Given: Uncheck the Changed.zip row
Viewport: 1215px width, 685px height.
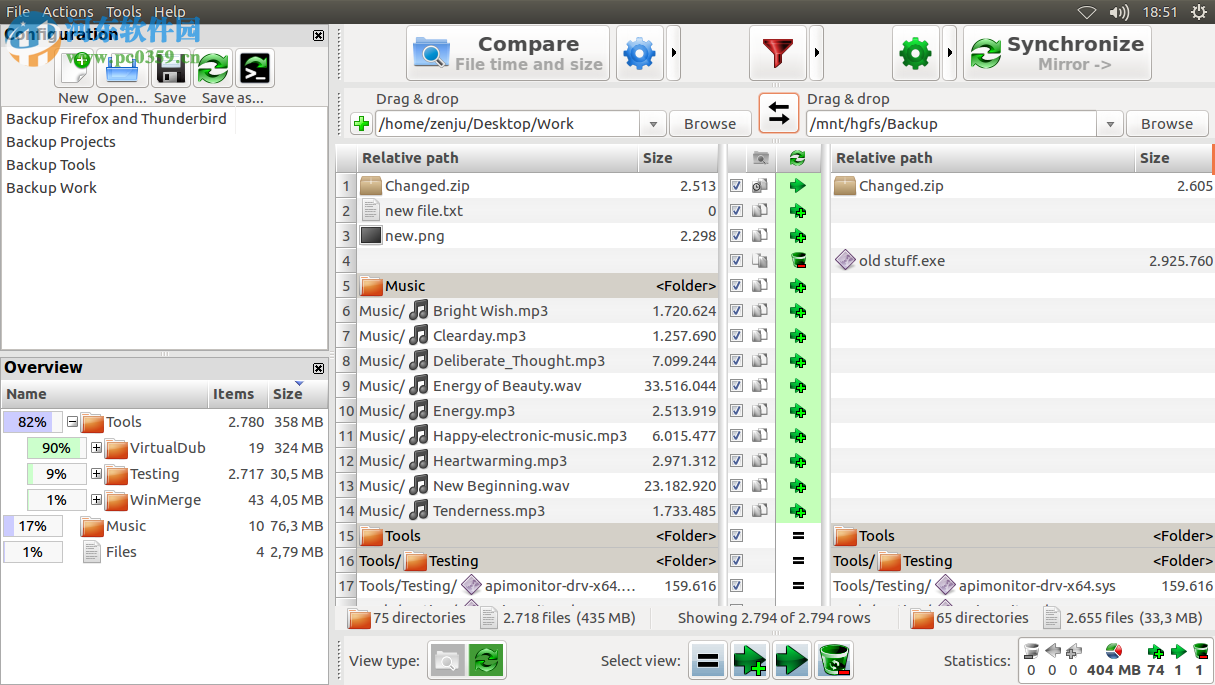Looking at the screenshot, I should pyautogui.click(x=737, y=185).
